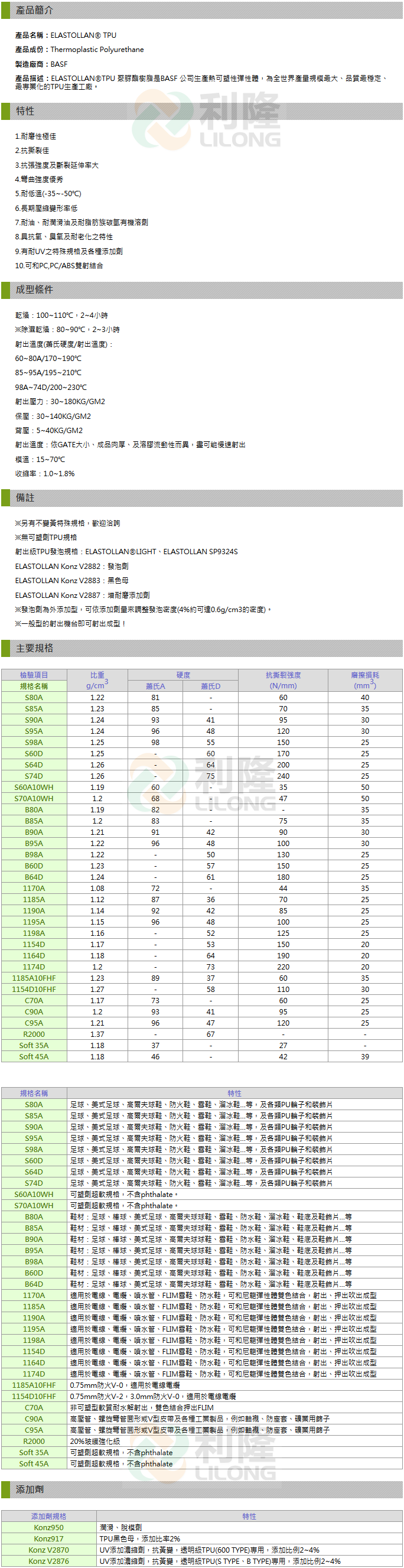Viewport: 404px width, 1568px height.
Task: Click the 製造廠商 BASF line
Action: (41, 64)
